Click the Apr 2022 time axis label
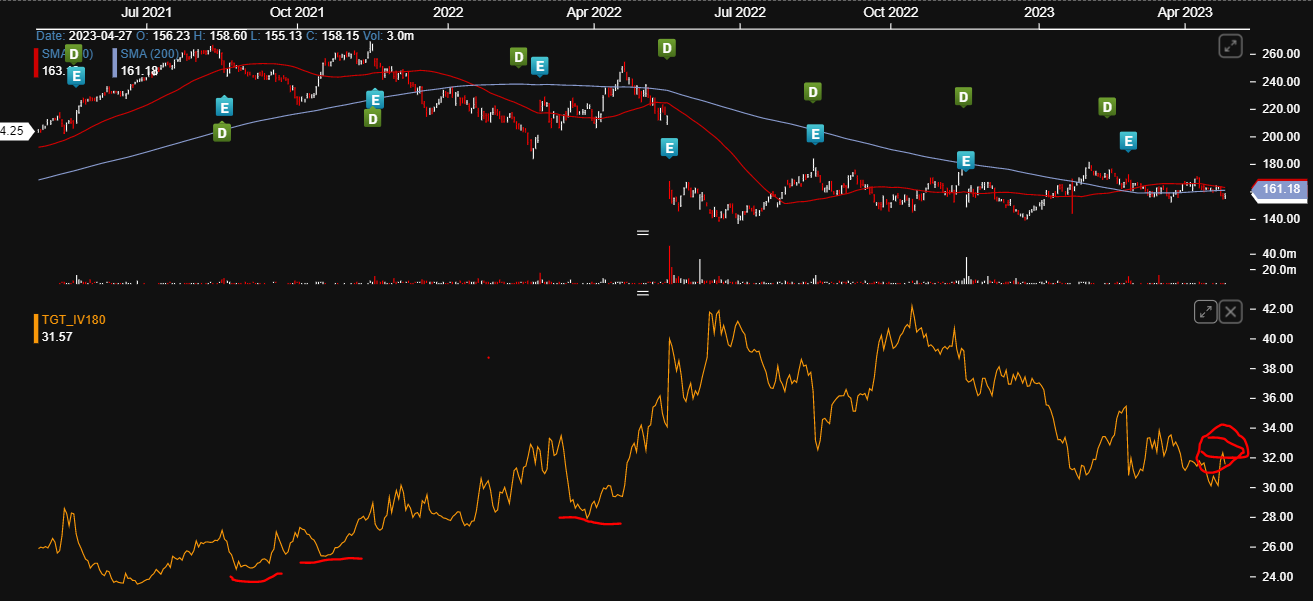The image size is (1313, 601). [x=594, y=12]
